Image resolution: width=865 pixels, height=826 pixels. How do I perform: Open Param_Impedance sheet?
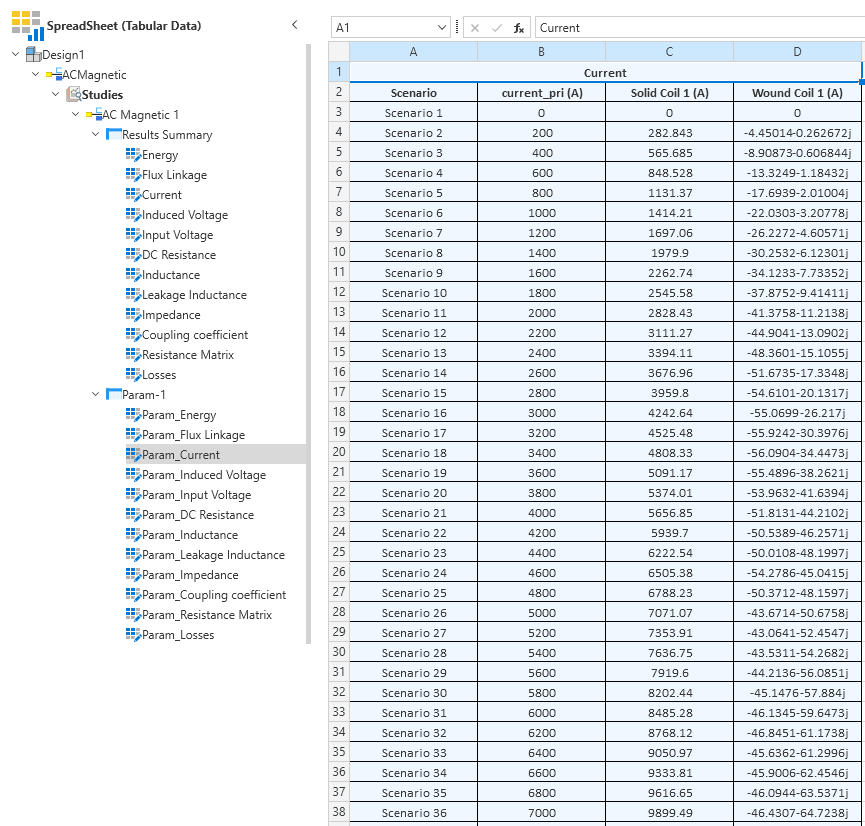190,575
